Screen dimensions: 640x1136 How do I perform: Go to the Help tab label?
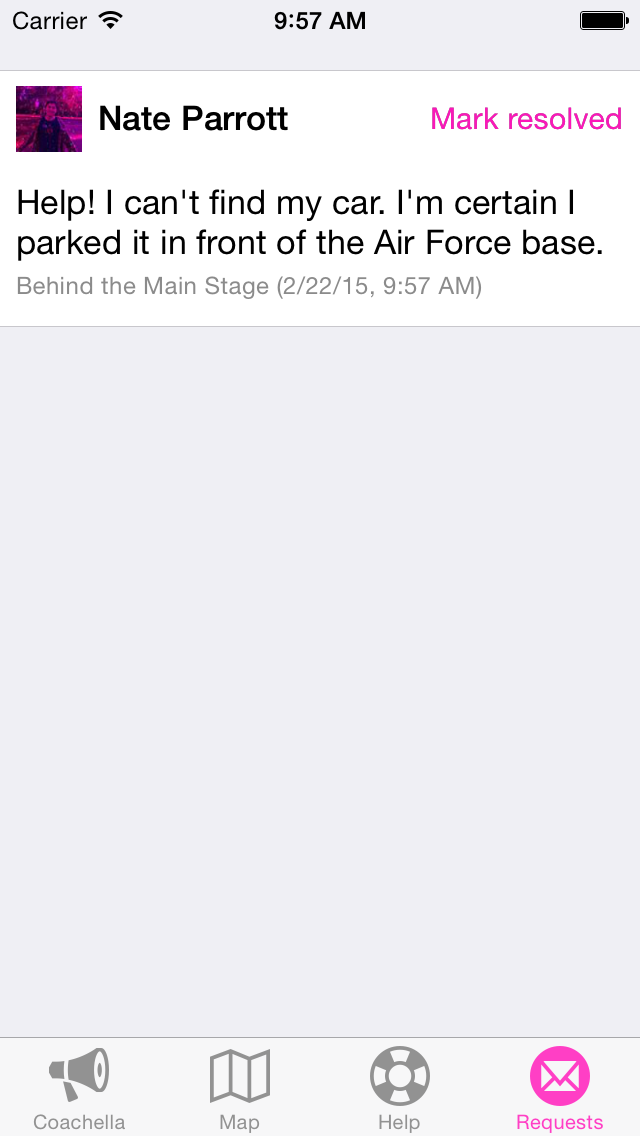[x=399, y=1122]
